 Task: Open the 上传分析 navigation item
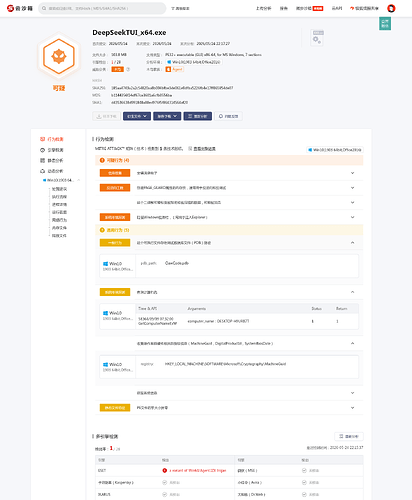tap(263, 8)
